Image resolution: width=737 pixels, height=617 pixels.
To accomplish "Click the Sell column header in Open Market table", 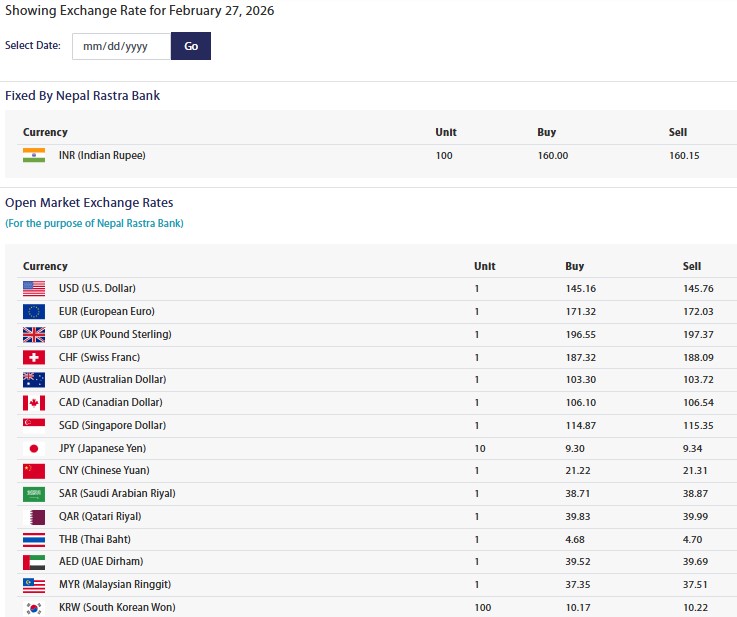I will click(692, 266).
